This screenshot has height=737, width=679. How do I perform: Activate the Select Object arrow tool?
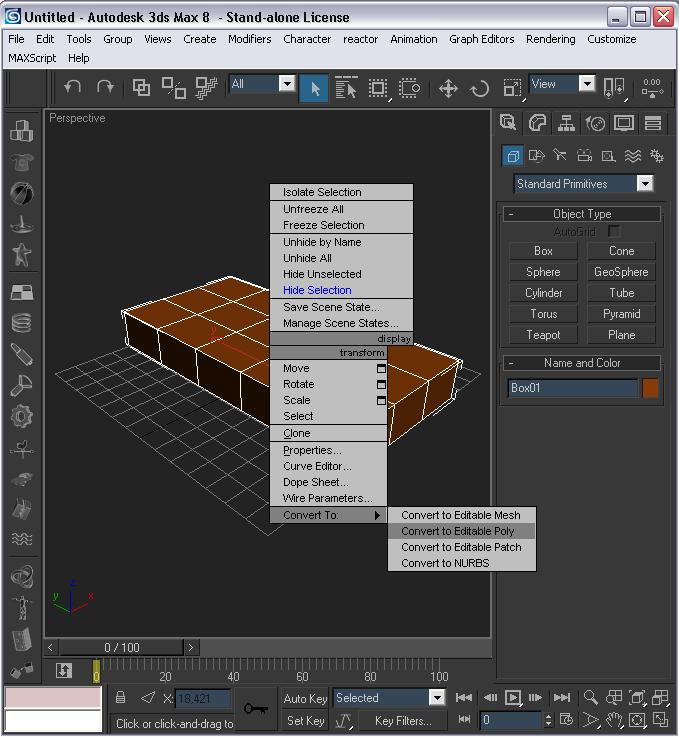(314, 88)
